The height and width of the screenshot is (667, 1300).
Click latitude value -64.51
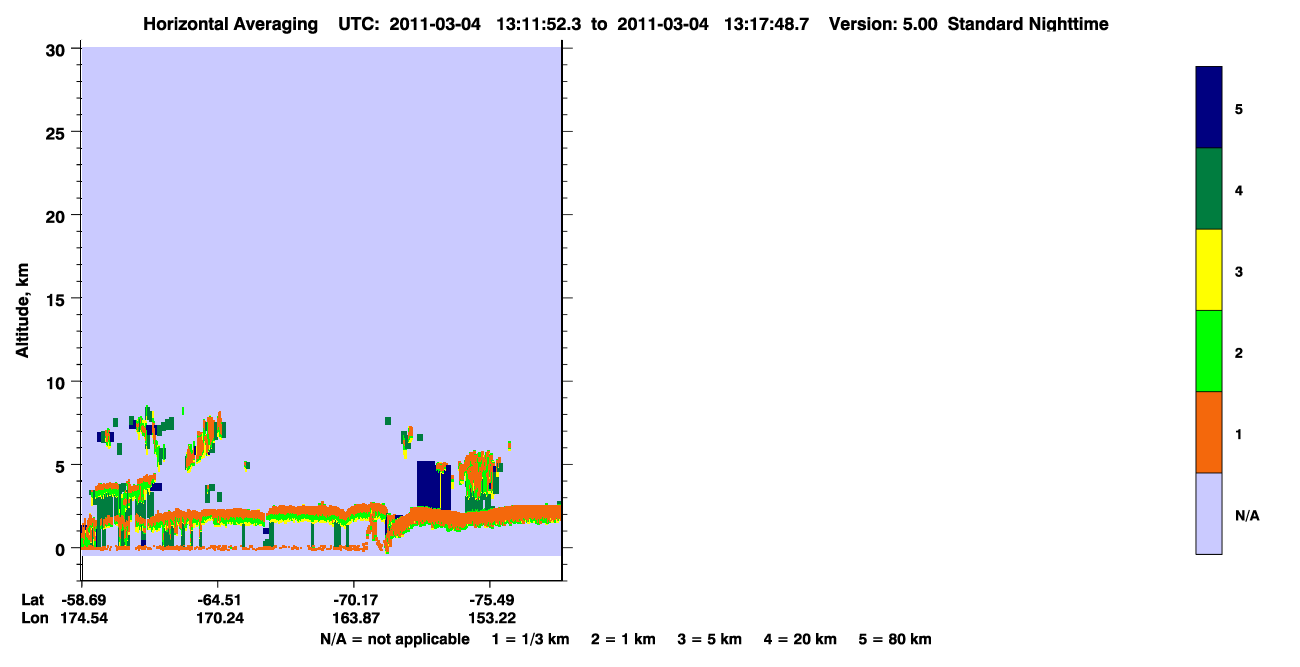pos(217,600)
